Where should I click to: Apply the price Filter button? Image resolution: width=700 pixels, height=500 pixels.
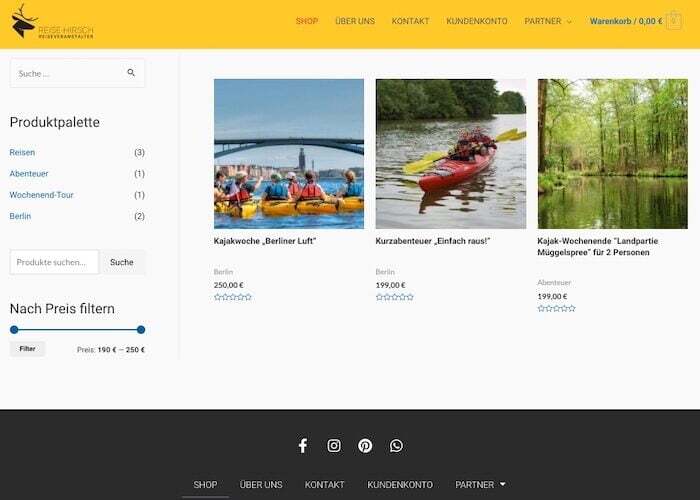(x=27, y=349)
